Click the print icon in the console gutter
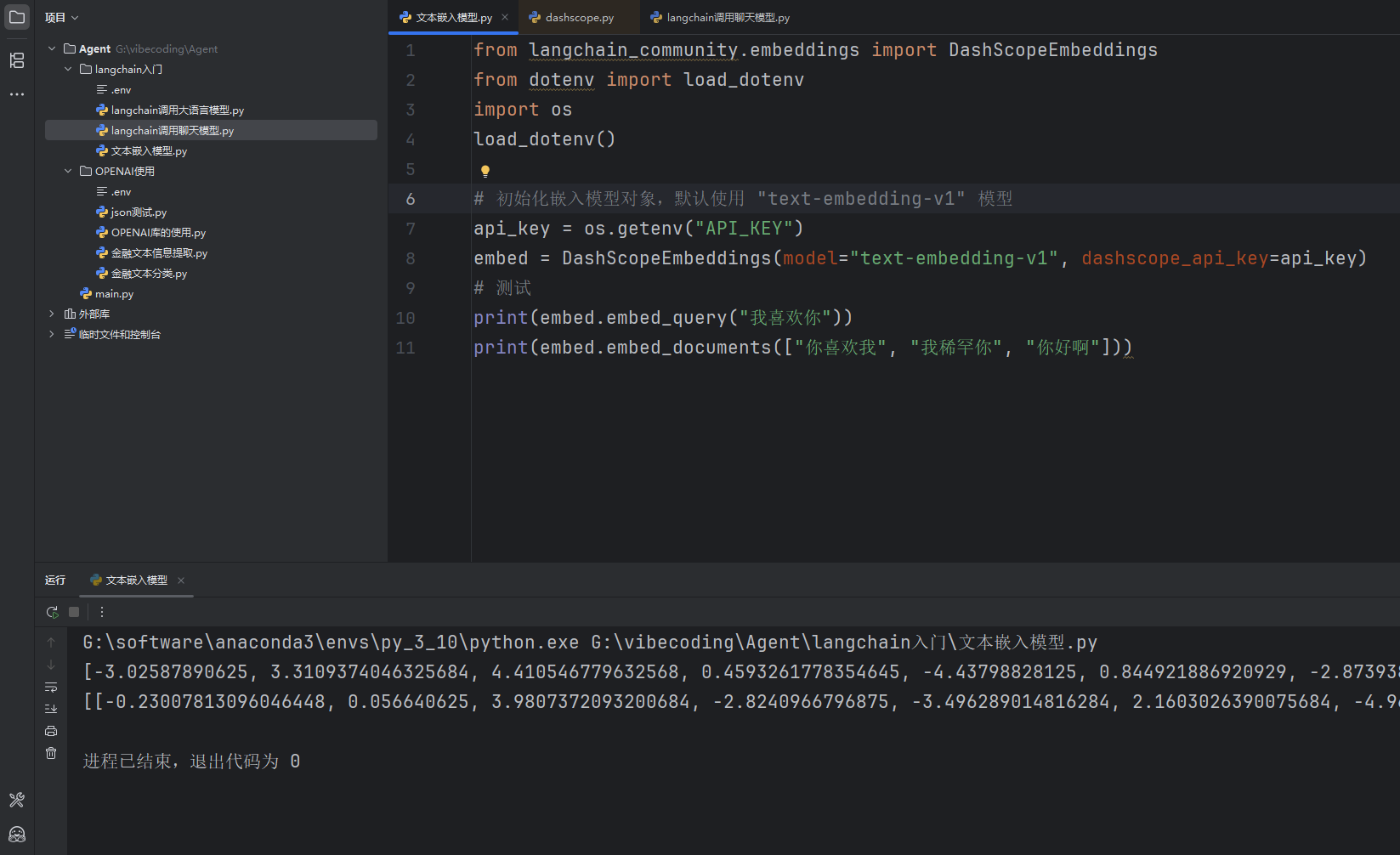This screenshot has height=855, width=1400. [x=51, y=731]
